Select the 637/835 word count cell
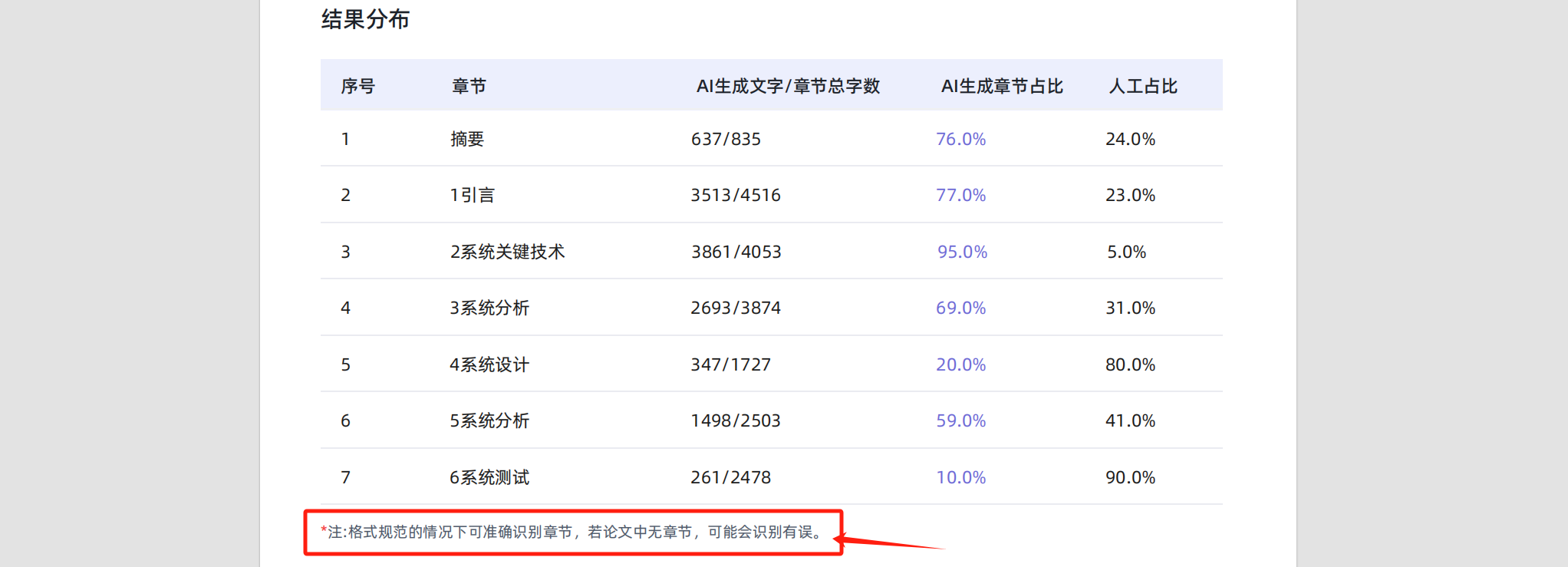This screenshot has width=1568, height=567. [x=726, y=139]
